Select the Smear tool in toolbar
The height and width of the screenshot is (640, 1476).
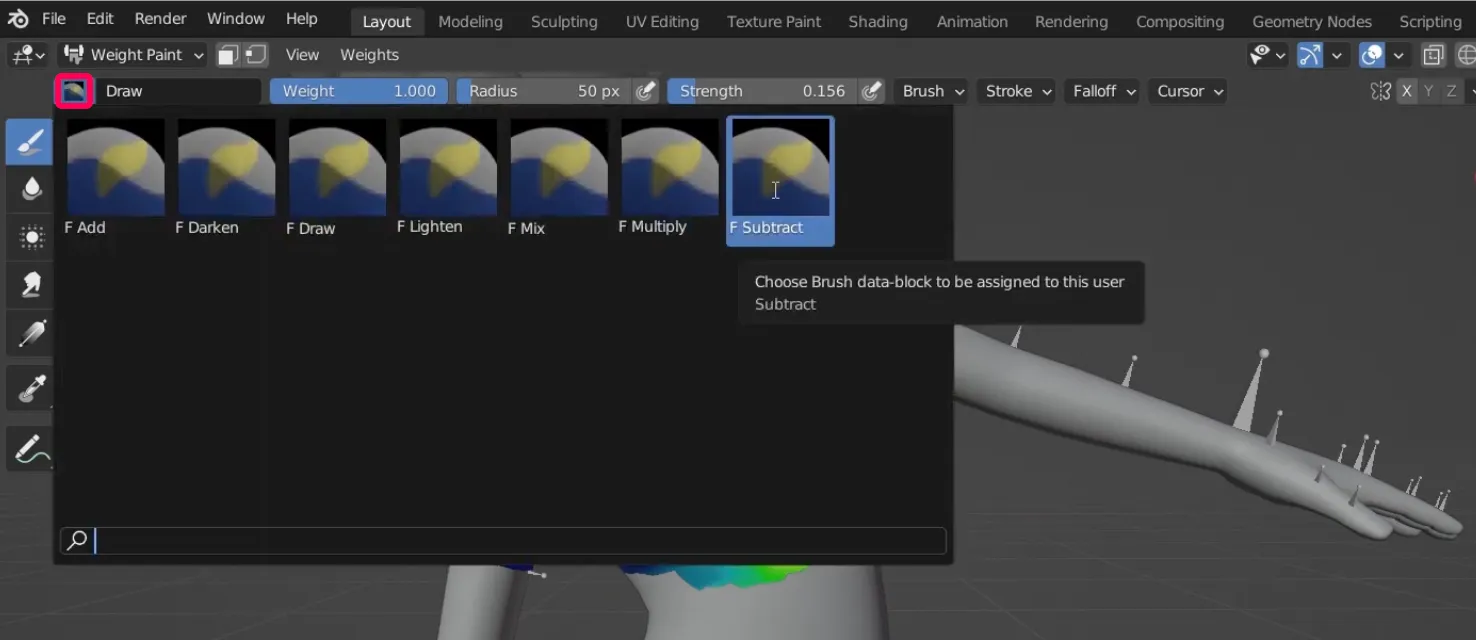pyautogui.click(x=30, y=284)
